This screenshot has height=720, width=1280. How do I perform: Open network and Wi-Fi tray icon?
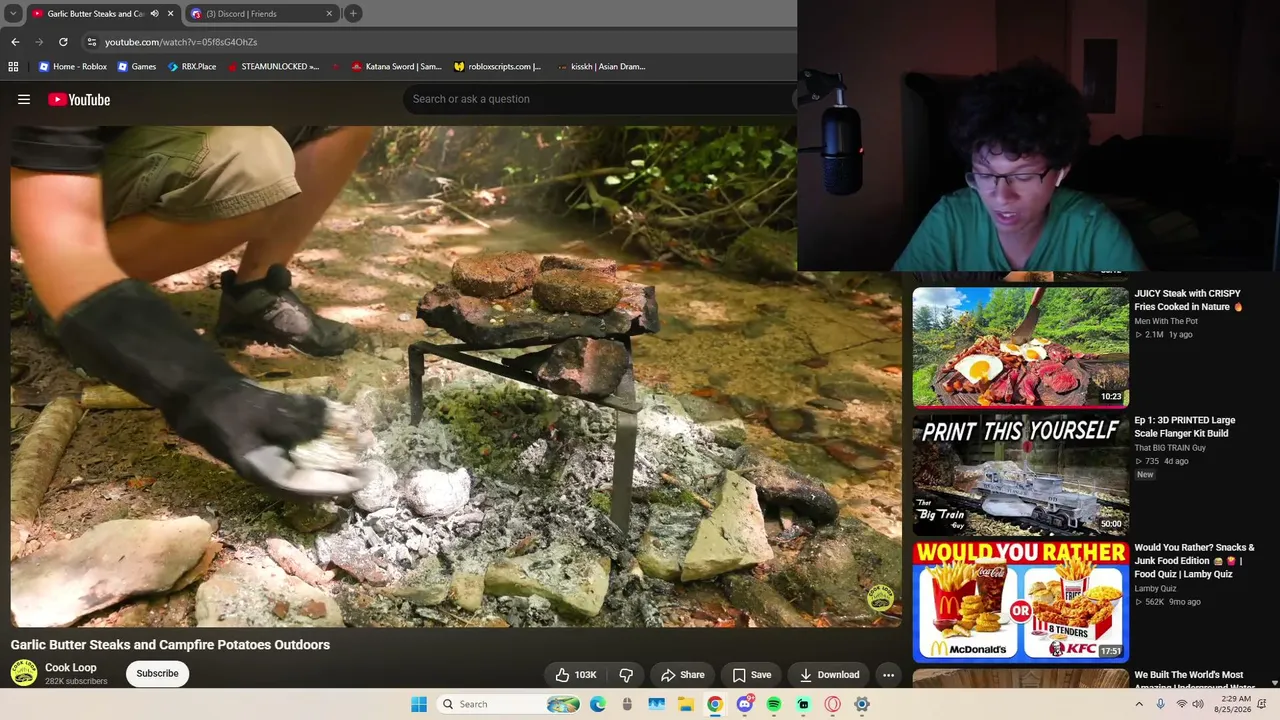tap(1181, 704)
